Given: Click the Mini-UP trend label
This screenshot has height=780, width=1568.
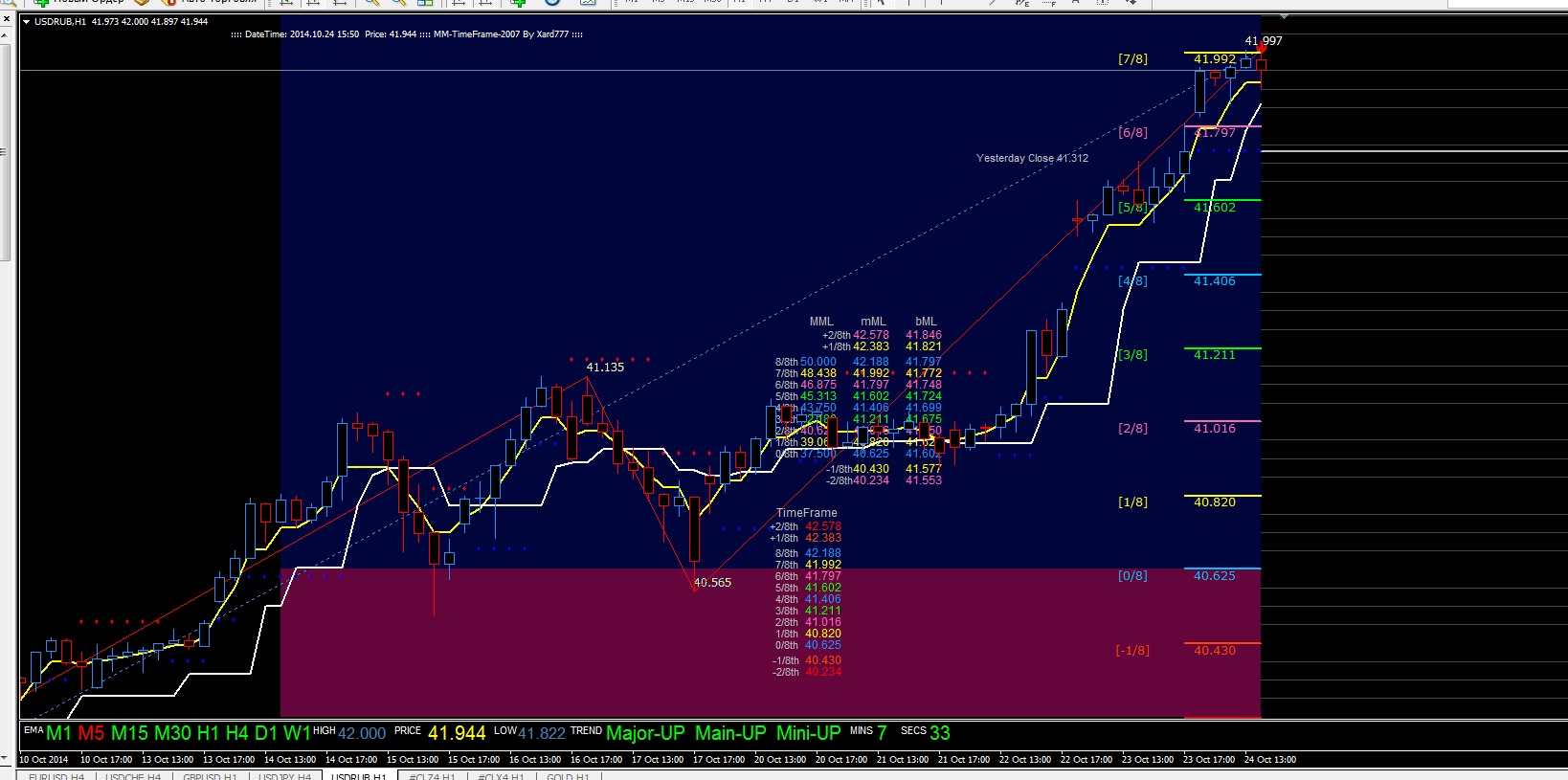Looking at the screenshot, I should [x=809, y=733].
